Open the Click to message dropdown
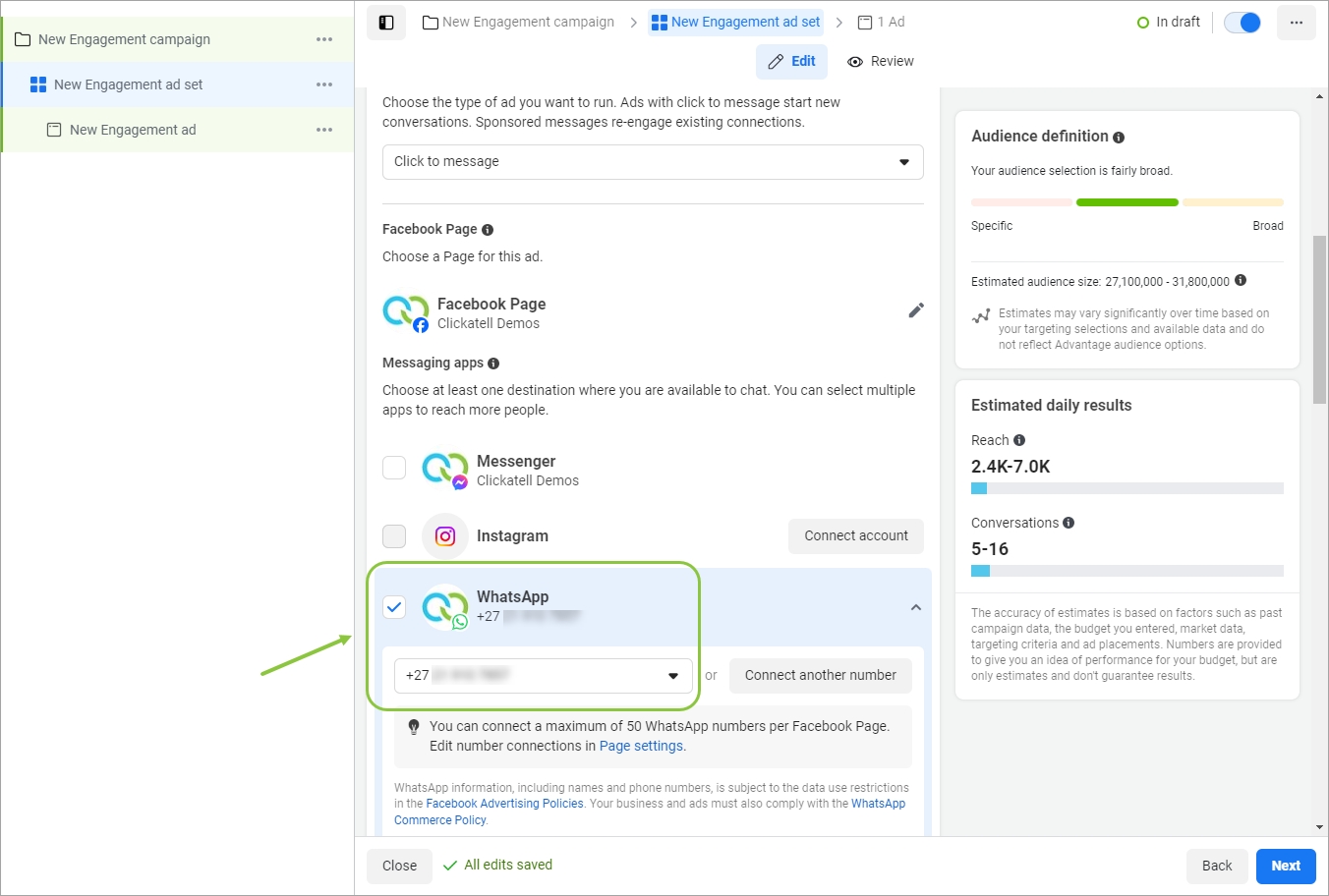The width and height of the screenshot is (1329, 896). tap(653, 162)
